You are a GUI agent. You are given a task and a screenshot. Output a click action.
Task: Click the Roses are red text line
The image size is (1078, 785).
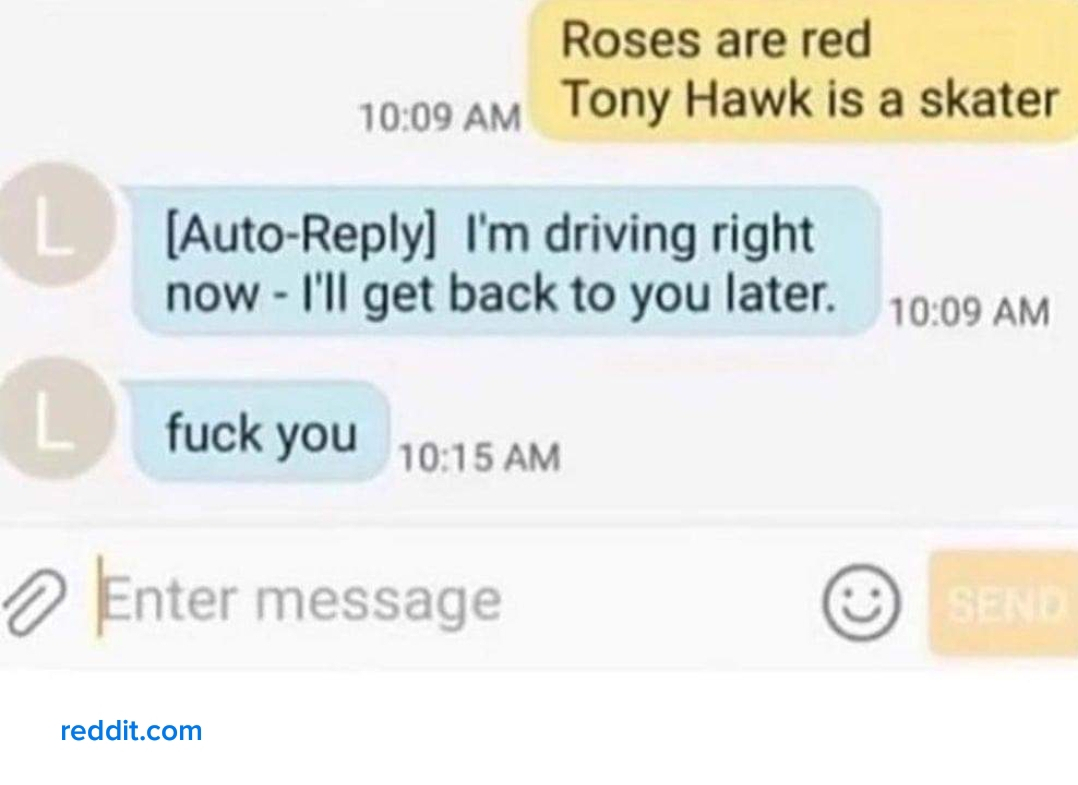coord(716,40)
